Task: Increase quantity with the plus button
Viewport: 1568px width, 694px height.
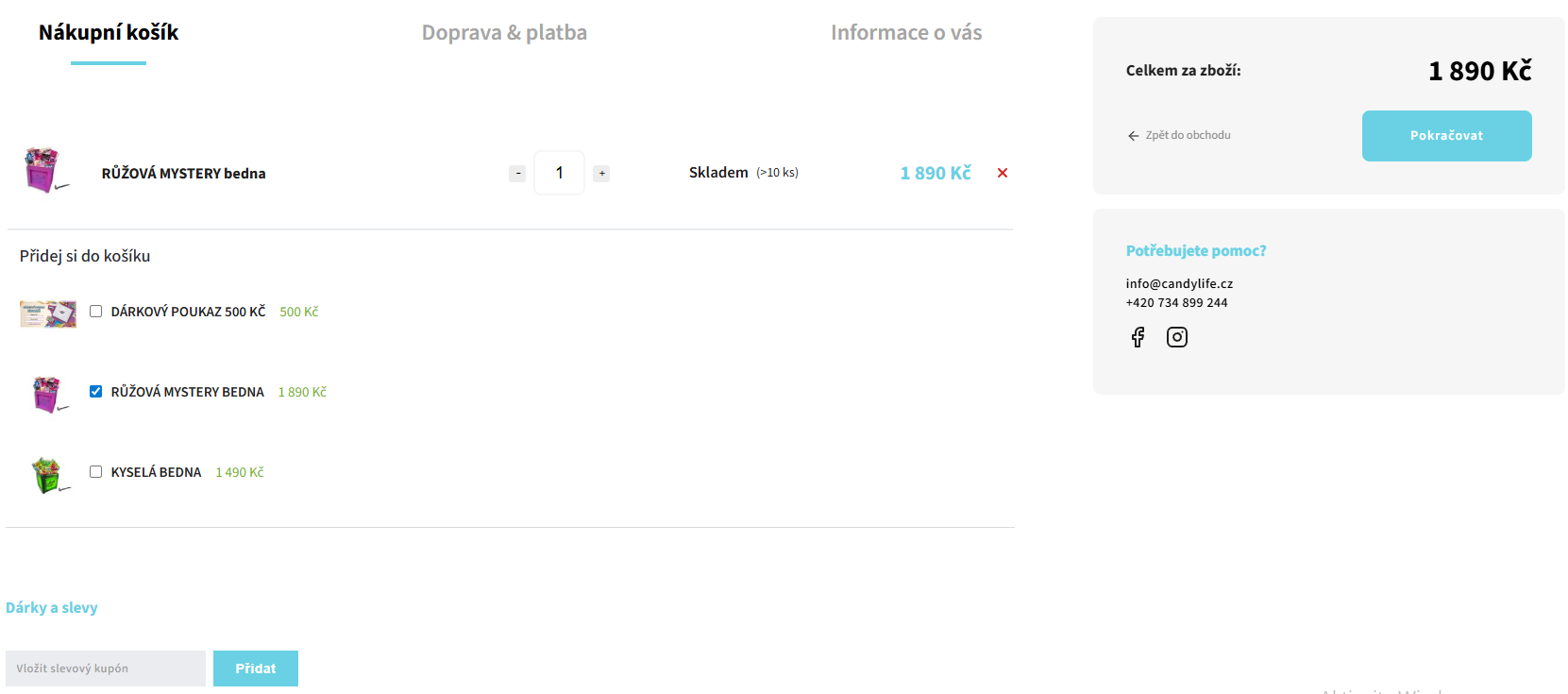Action: point(601,174)
